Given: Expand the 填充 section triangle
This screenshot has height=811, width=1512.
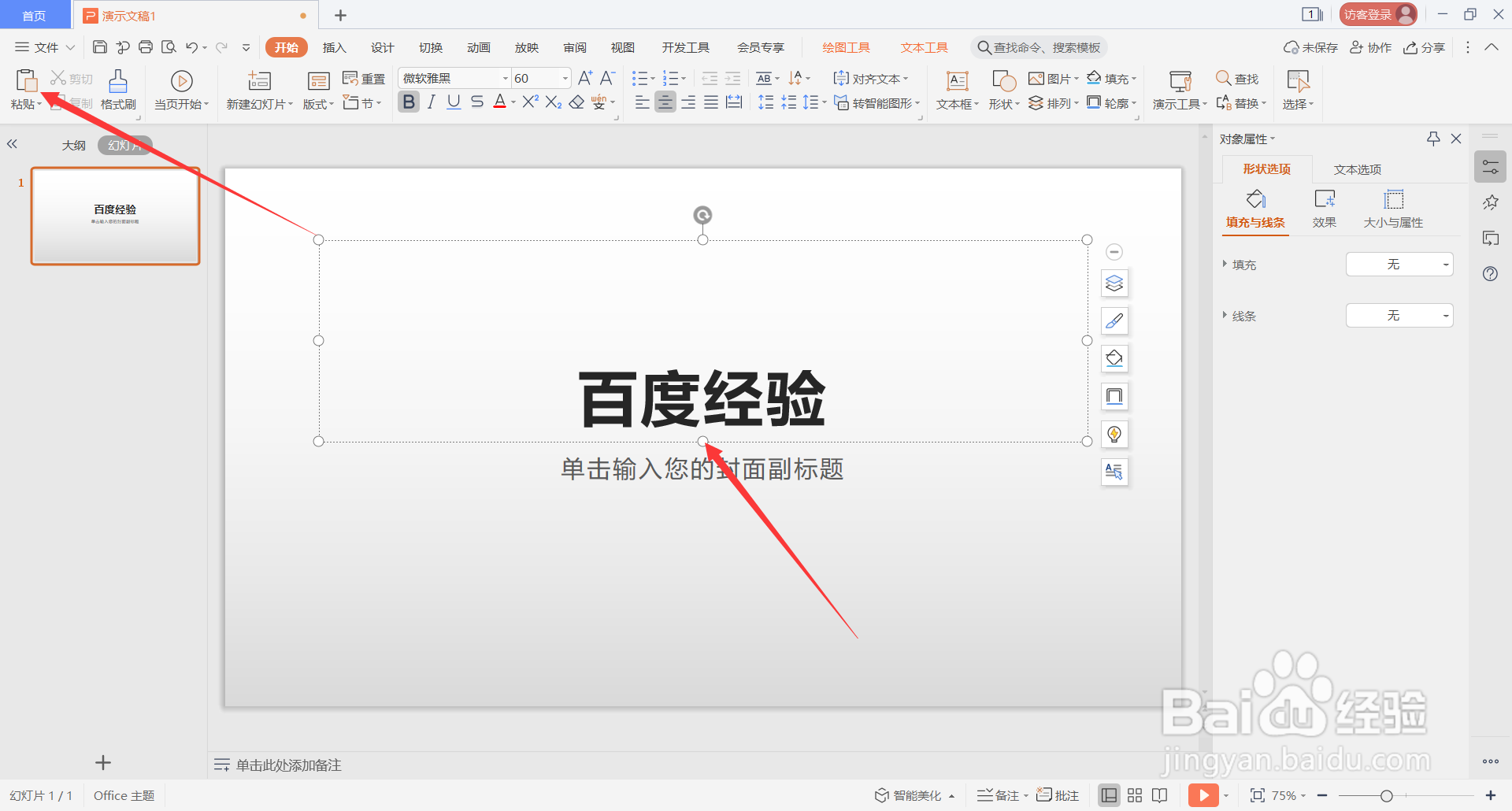Looking at the screenshot, I should (x=1225, y=264).
